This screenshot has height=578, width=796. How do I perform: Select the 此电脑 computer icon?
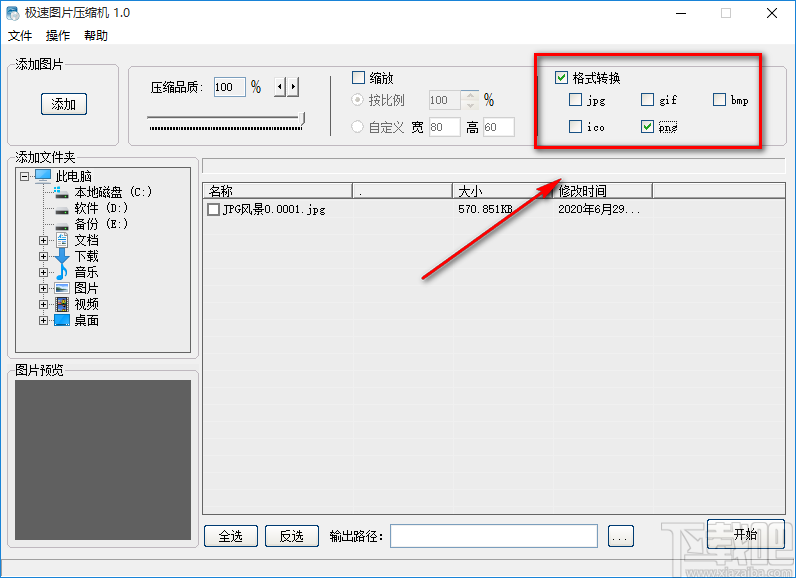(x=43, y=176)
